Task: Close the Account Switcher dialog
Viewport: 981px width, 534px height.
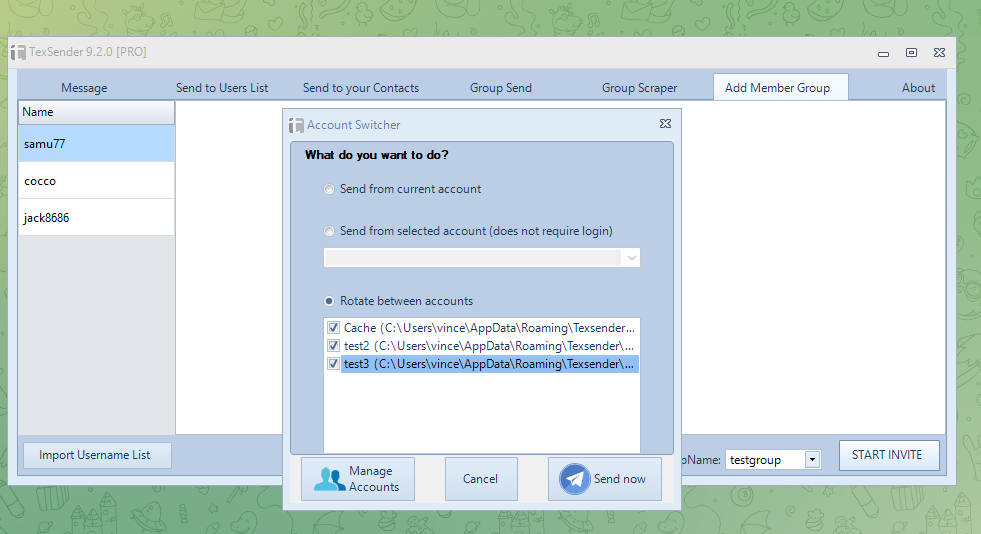Action: (665, 124)
